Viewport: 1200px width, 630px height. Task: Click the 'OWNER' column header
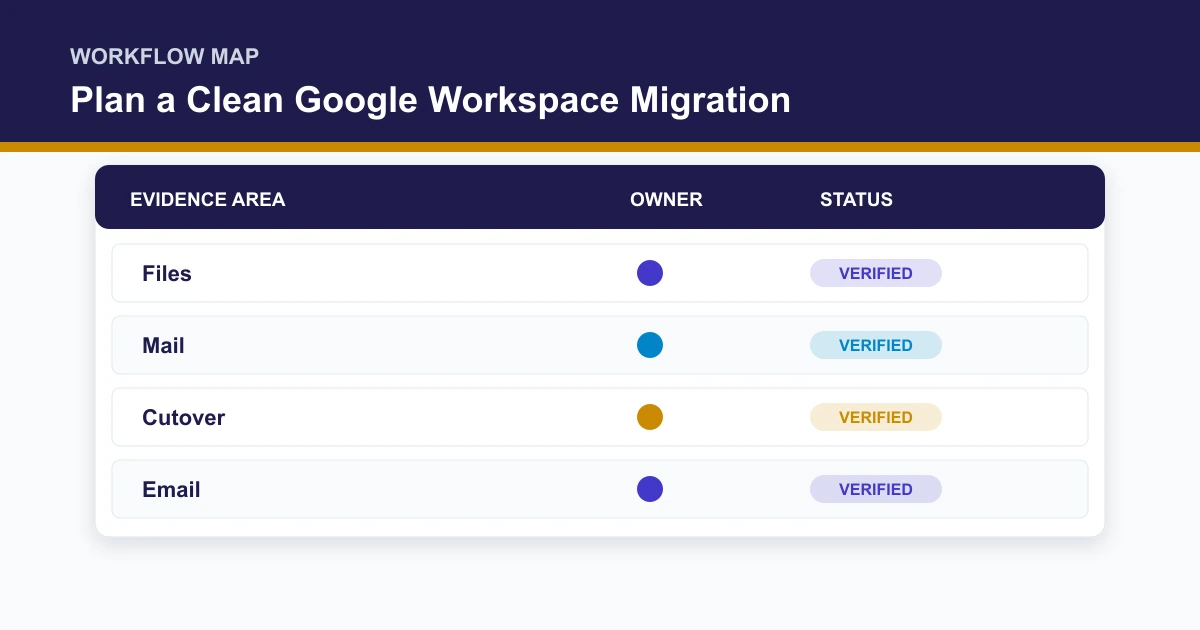pyautogui.click(x=666, y=199)
